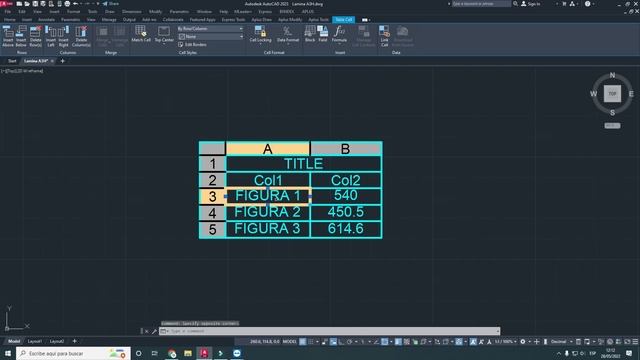Add a new drawing tab with plus

pyautogui.click(x=62, y=61)
